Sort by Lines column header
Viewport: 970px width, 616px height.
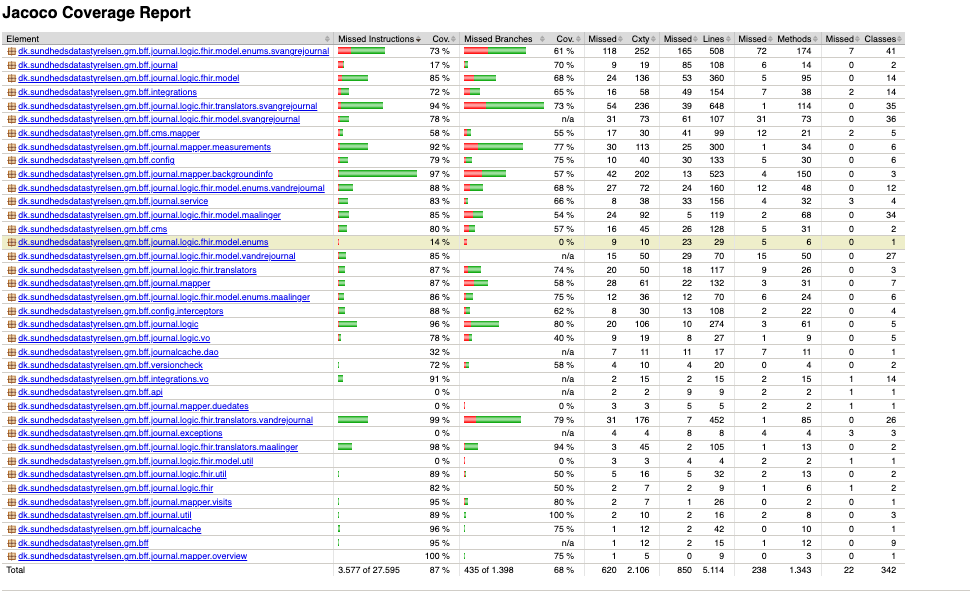715,38
